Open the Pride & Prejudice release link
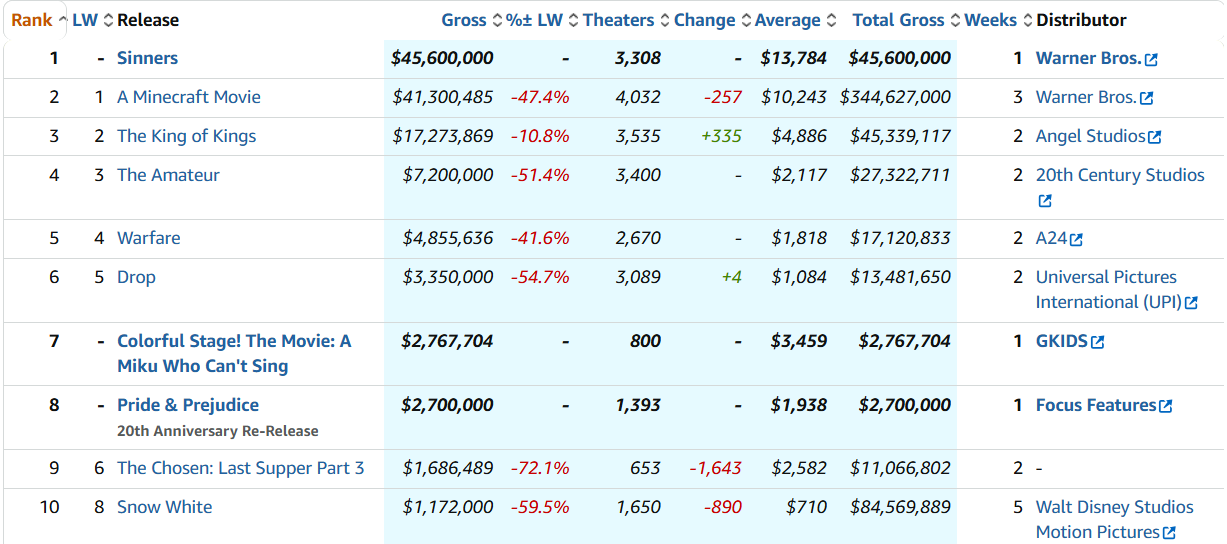This screenshot has width=1227, height=544. 188,405
